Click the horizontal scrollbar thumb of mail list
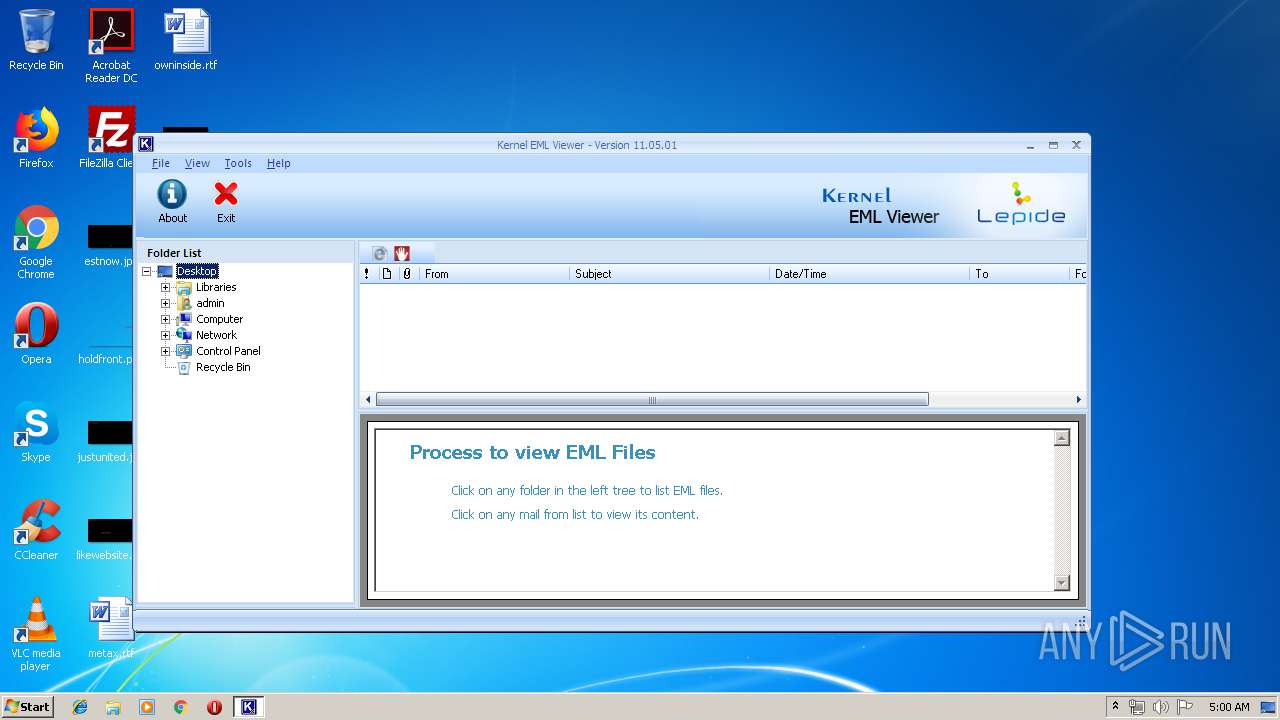 coord(652,399)
